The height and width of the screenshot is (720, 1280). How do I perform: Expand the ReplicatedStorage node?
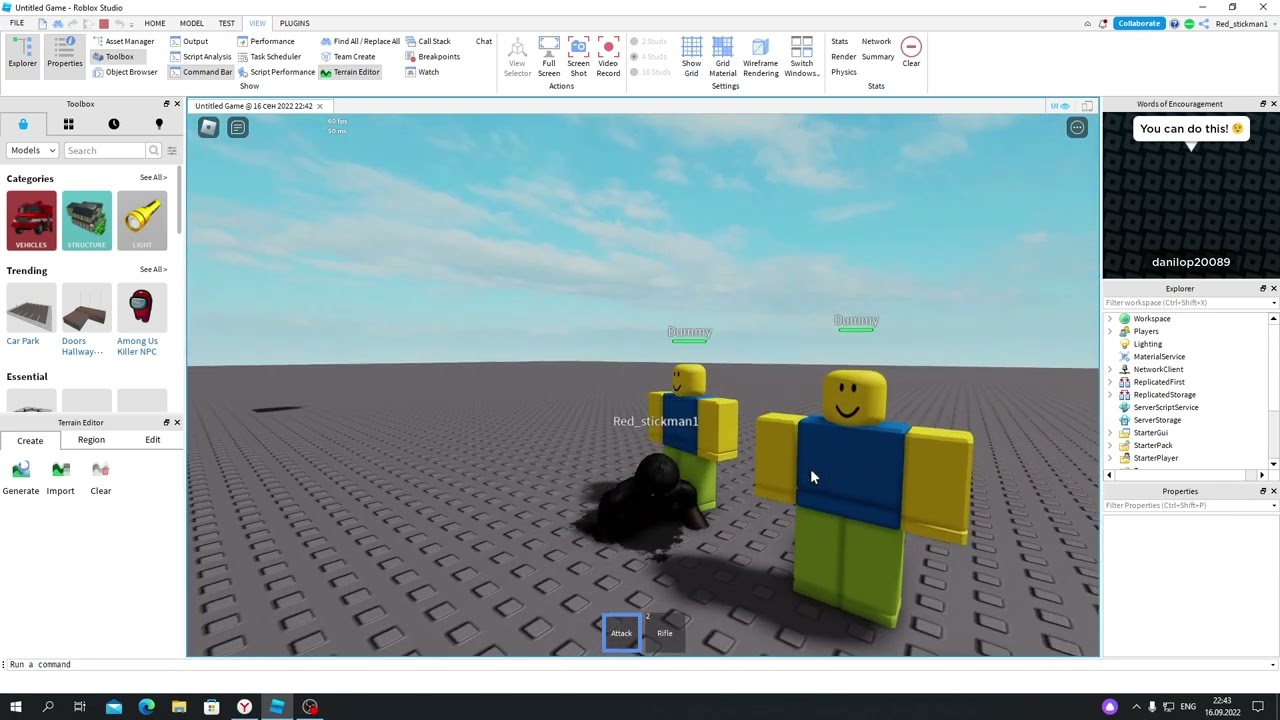coord(1110,395)
